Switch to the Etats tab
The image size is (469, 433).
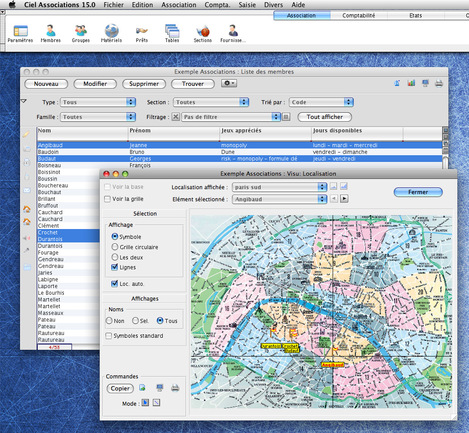pos(415,15)
